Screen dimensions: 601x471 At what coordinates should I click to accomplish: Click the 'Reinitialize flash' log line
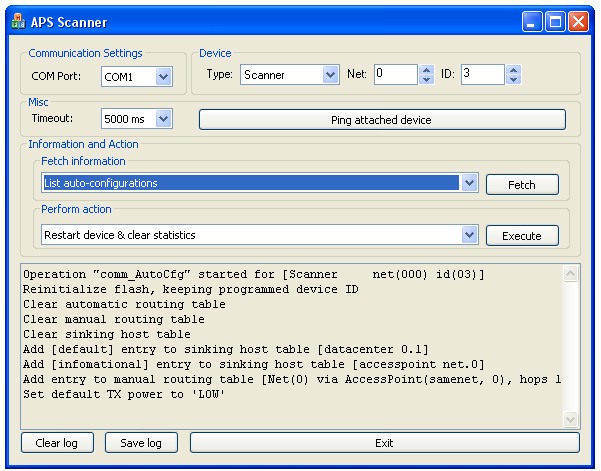coord(191,289)
